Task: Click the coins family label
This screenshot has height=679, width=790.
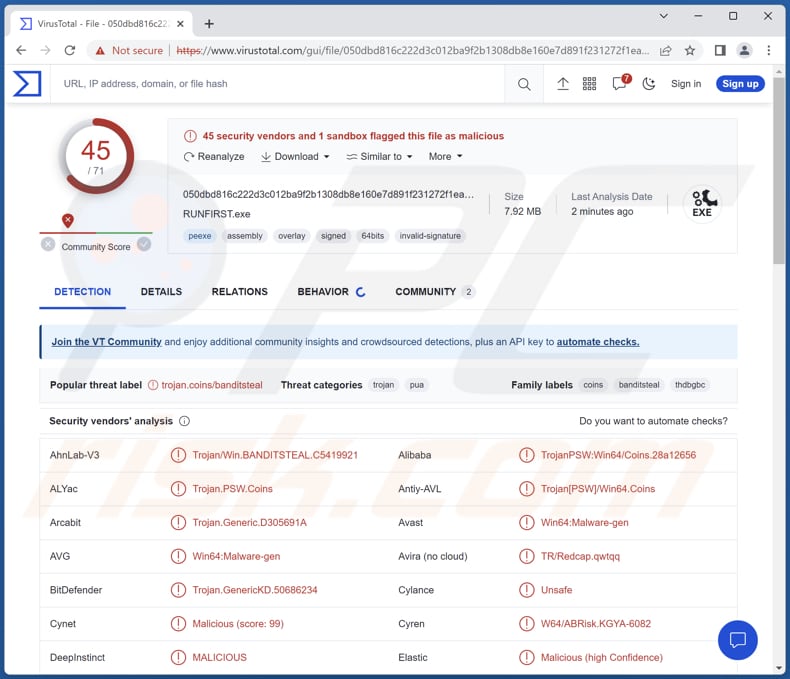Action: (x=593, y=385)
